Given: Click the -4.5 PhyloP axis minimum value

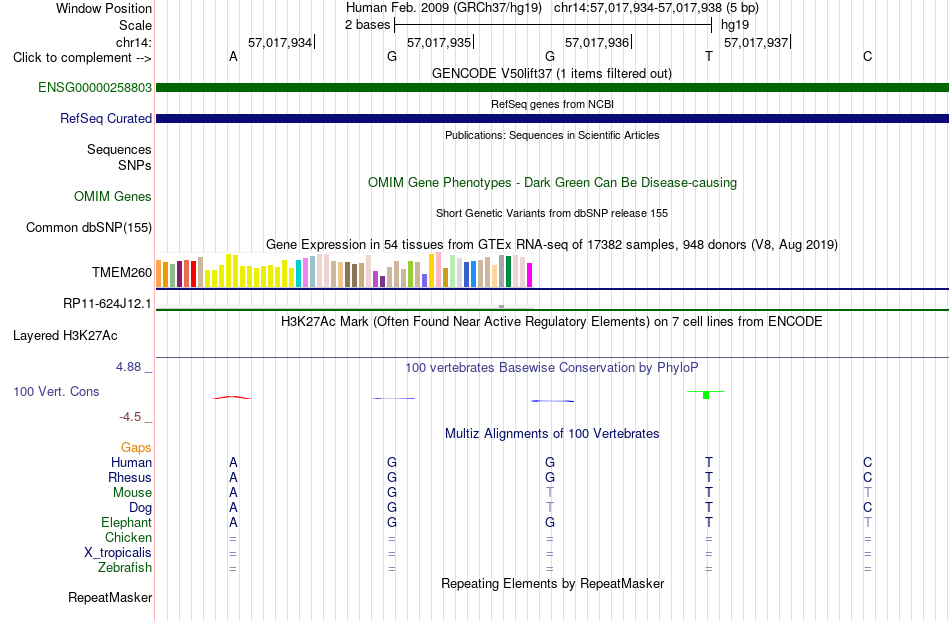Looking at the screenshot, I should [130, 416].
